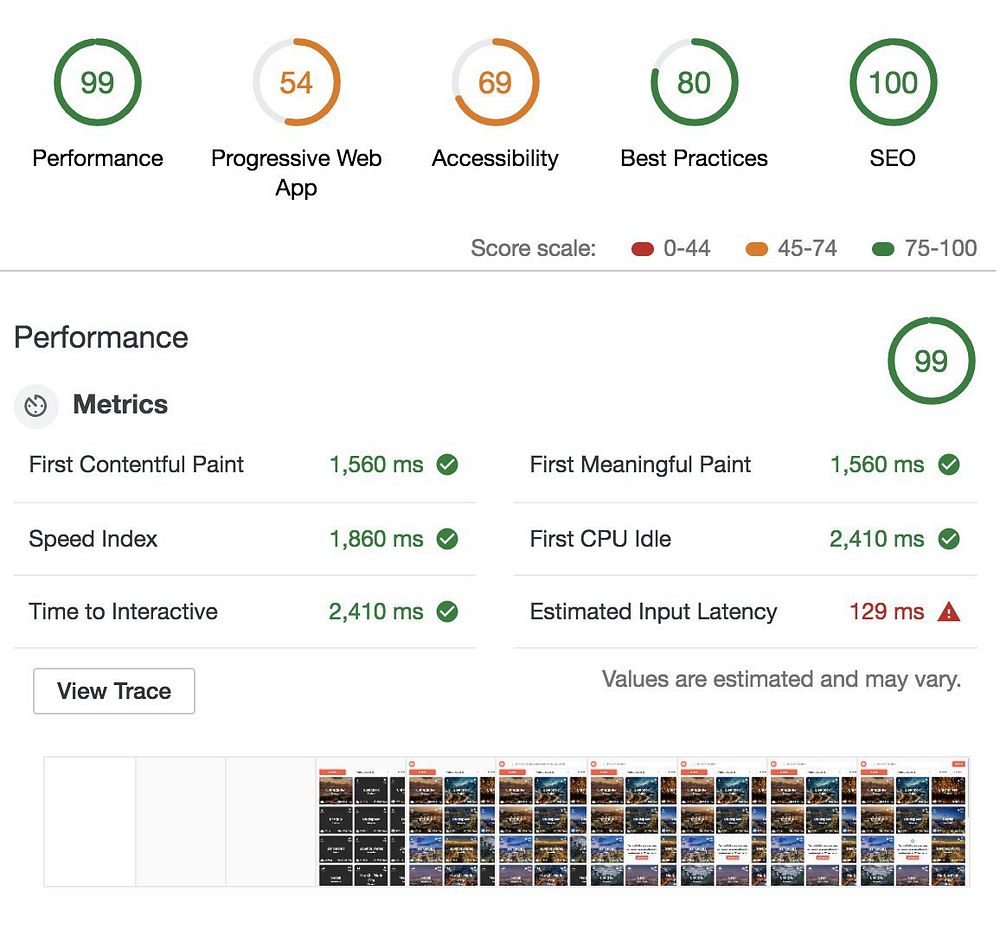Click the red warning triangle for Input Latency
The height and width of the screenshot is (929, 1000).
coord(949,611)
